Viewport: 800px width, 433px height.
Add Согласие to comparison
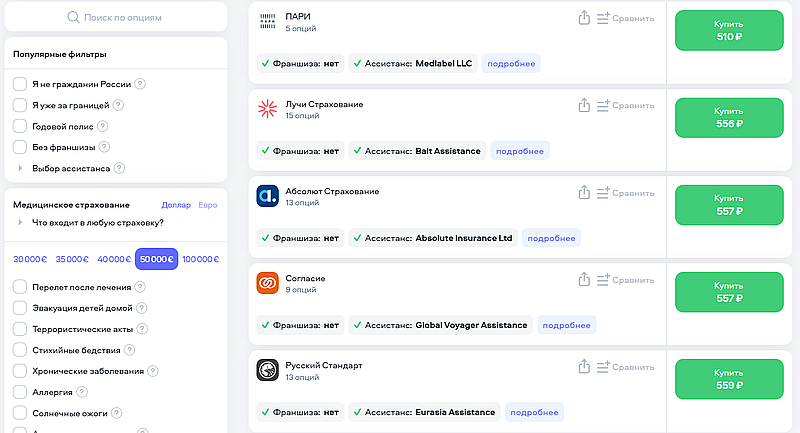tap(626, 280)
